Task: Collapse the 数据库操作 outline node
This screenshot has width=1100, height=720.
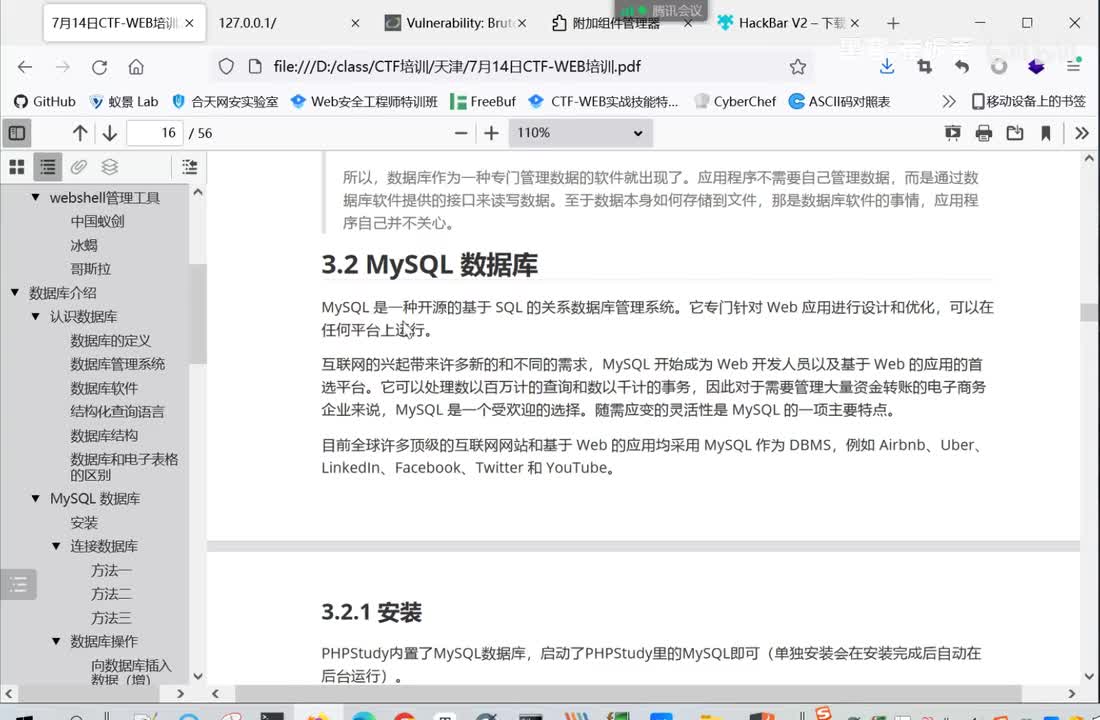Action: 56,641
